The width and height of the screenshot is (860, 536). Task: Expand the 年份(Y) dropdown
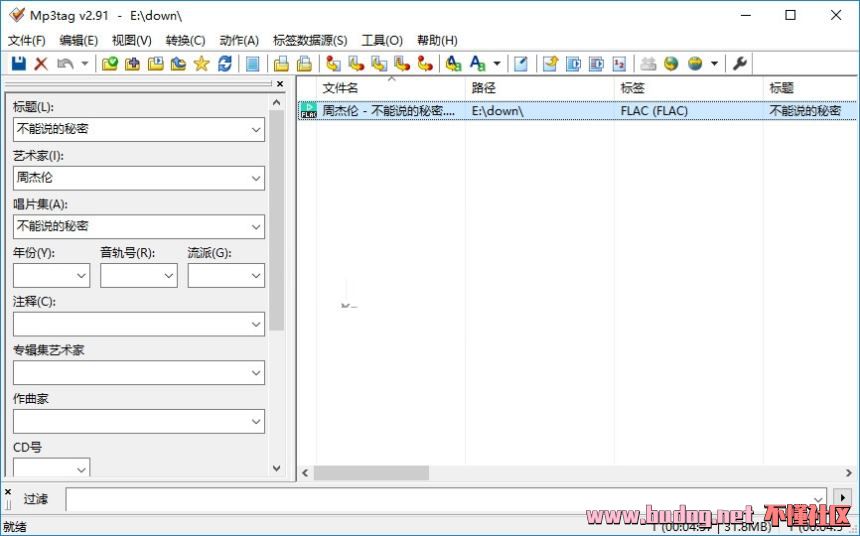81,275
